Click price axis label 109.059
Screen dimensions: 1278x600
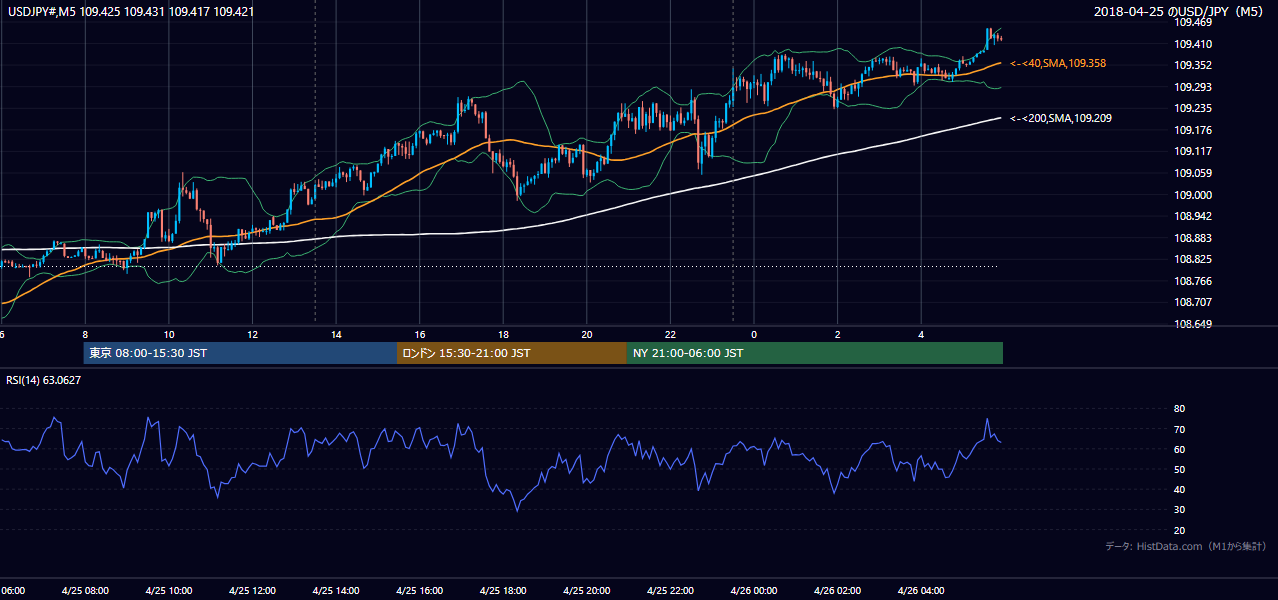pyautogui.click(x=1193, y=173)
